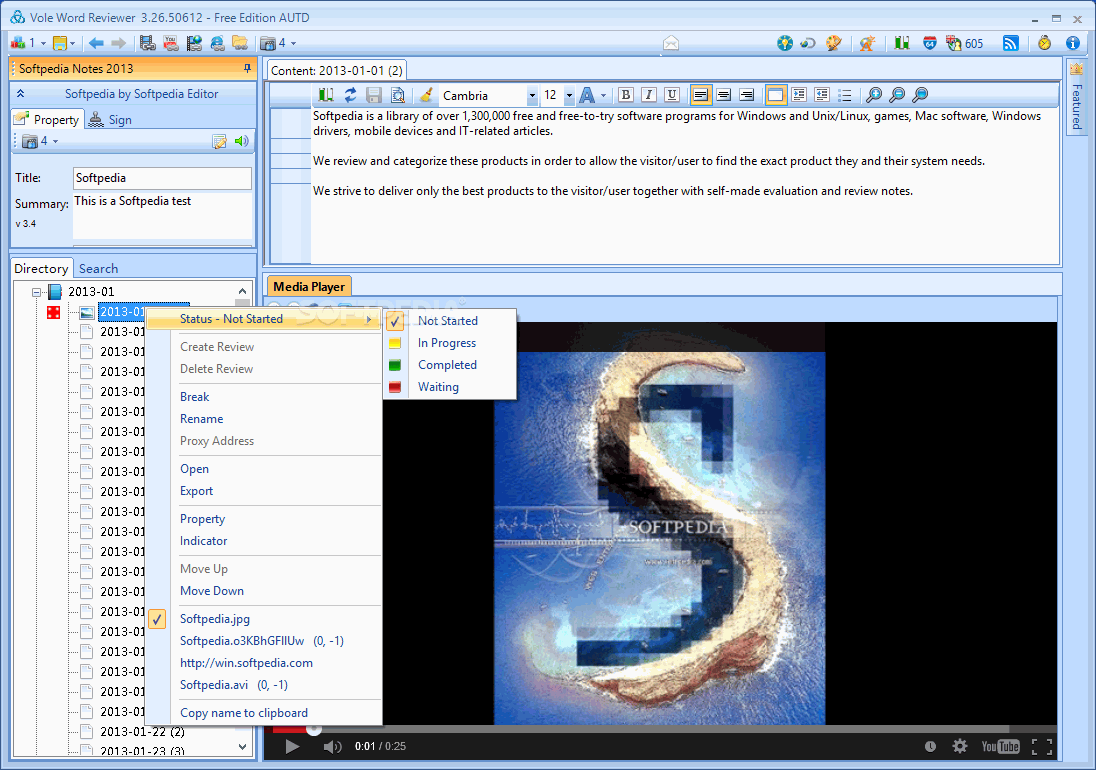Click the zoom in magnifier icon
Image resolution: width=1096 pixels, height=770 pixels.
point(874,95)
